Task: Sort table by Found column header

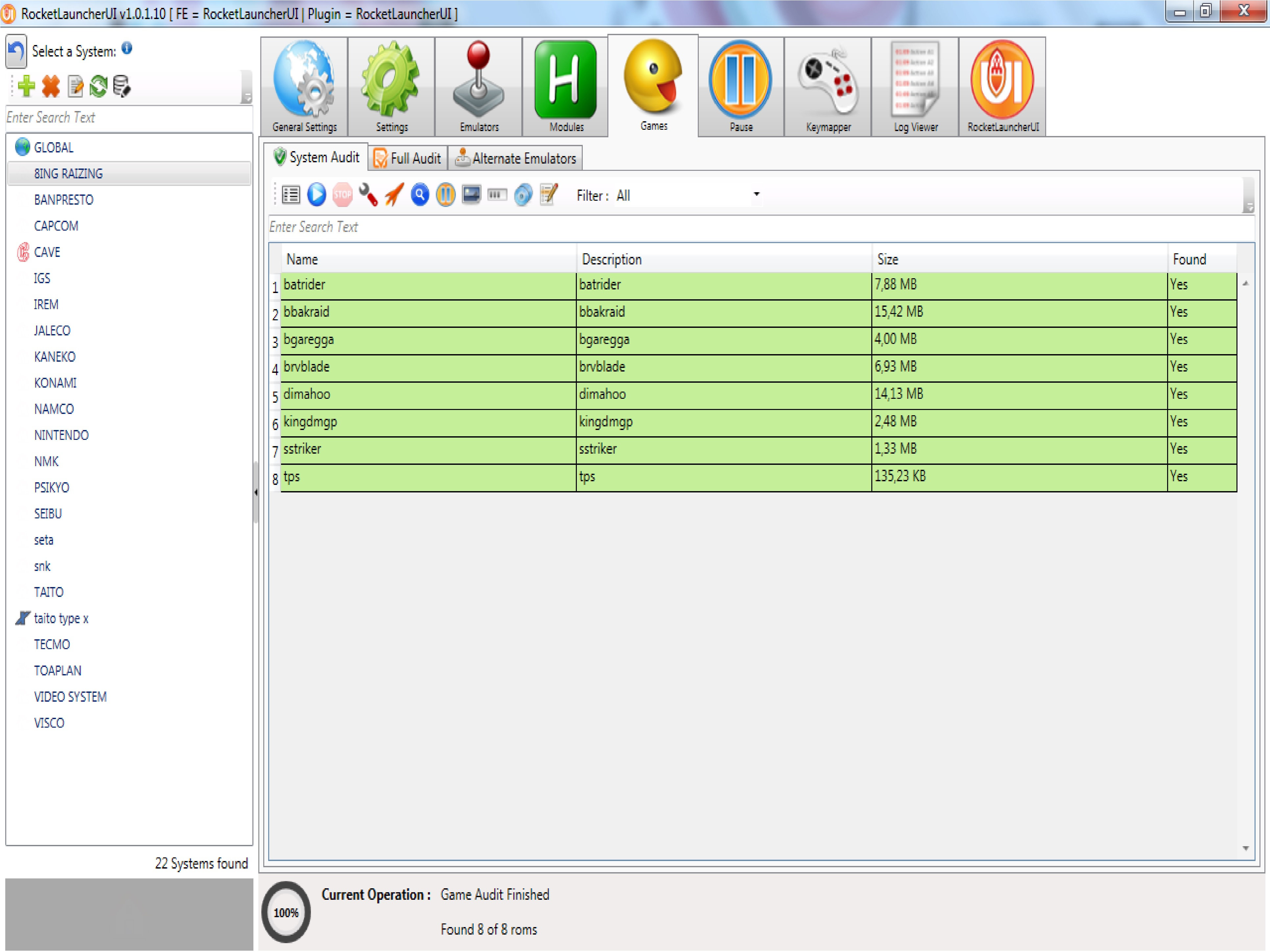Action: pos(1202,260)
